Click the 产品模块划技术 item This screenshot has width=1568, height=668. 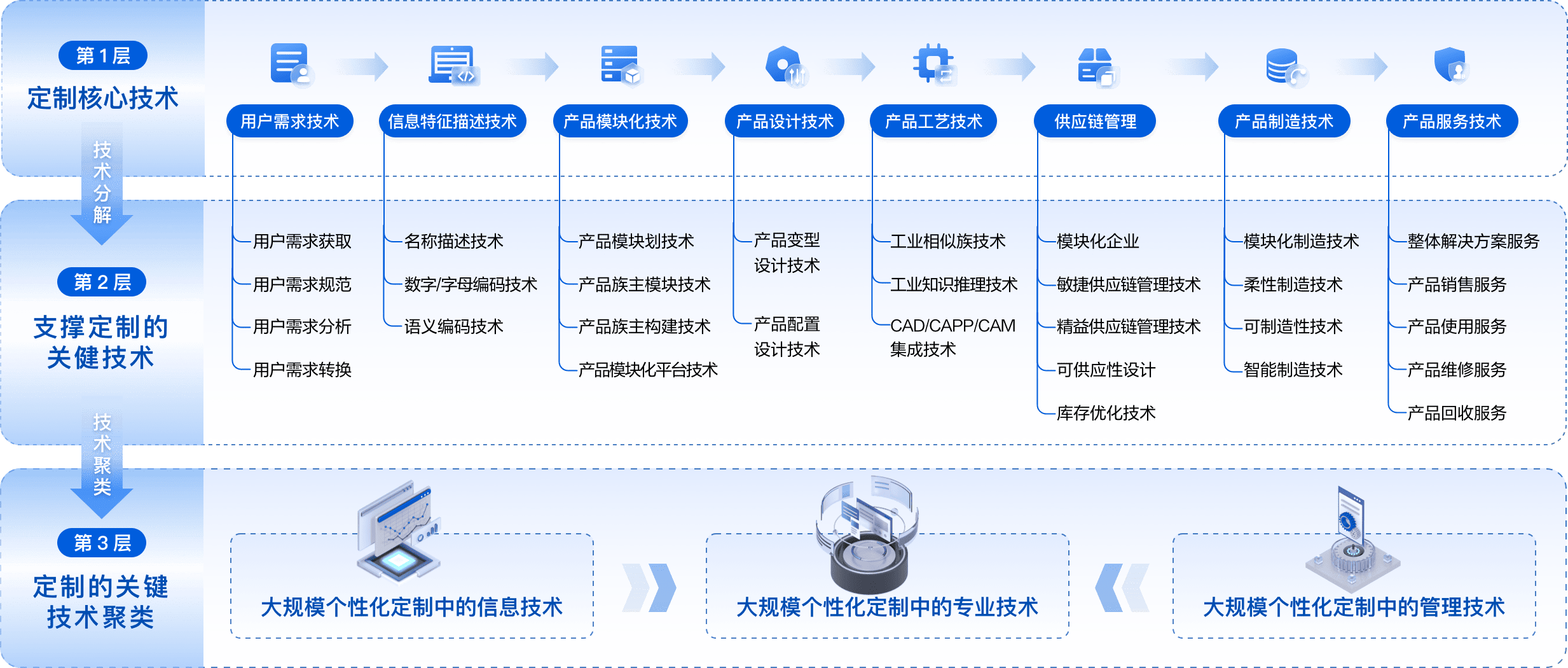pos(636,241)
